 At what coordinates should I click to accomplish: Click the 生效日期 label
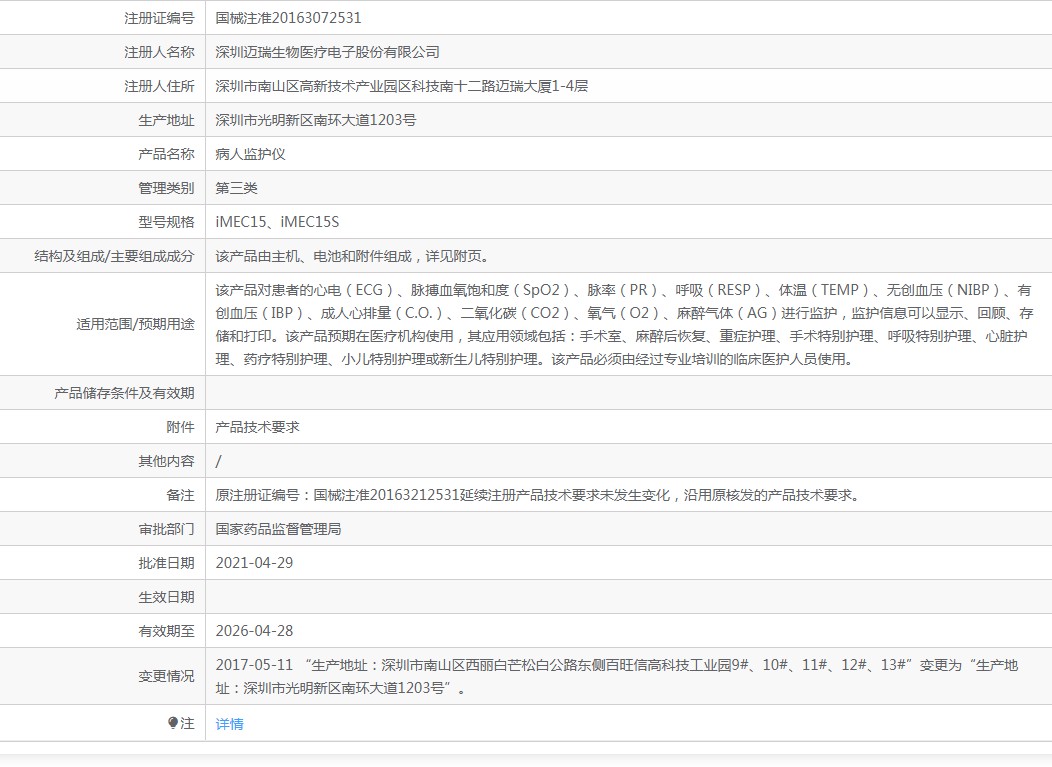166,597
